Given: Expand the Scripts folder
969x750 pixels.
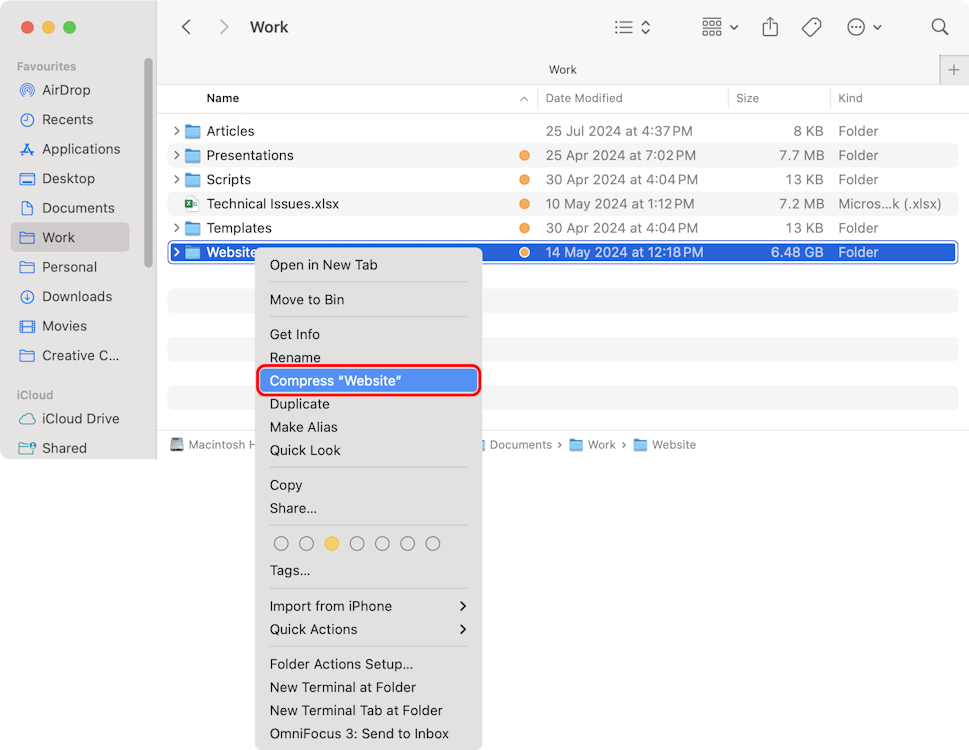Looking at the screenshot, I should (176, 180).
